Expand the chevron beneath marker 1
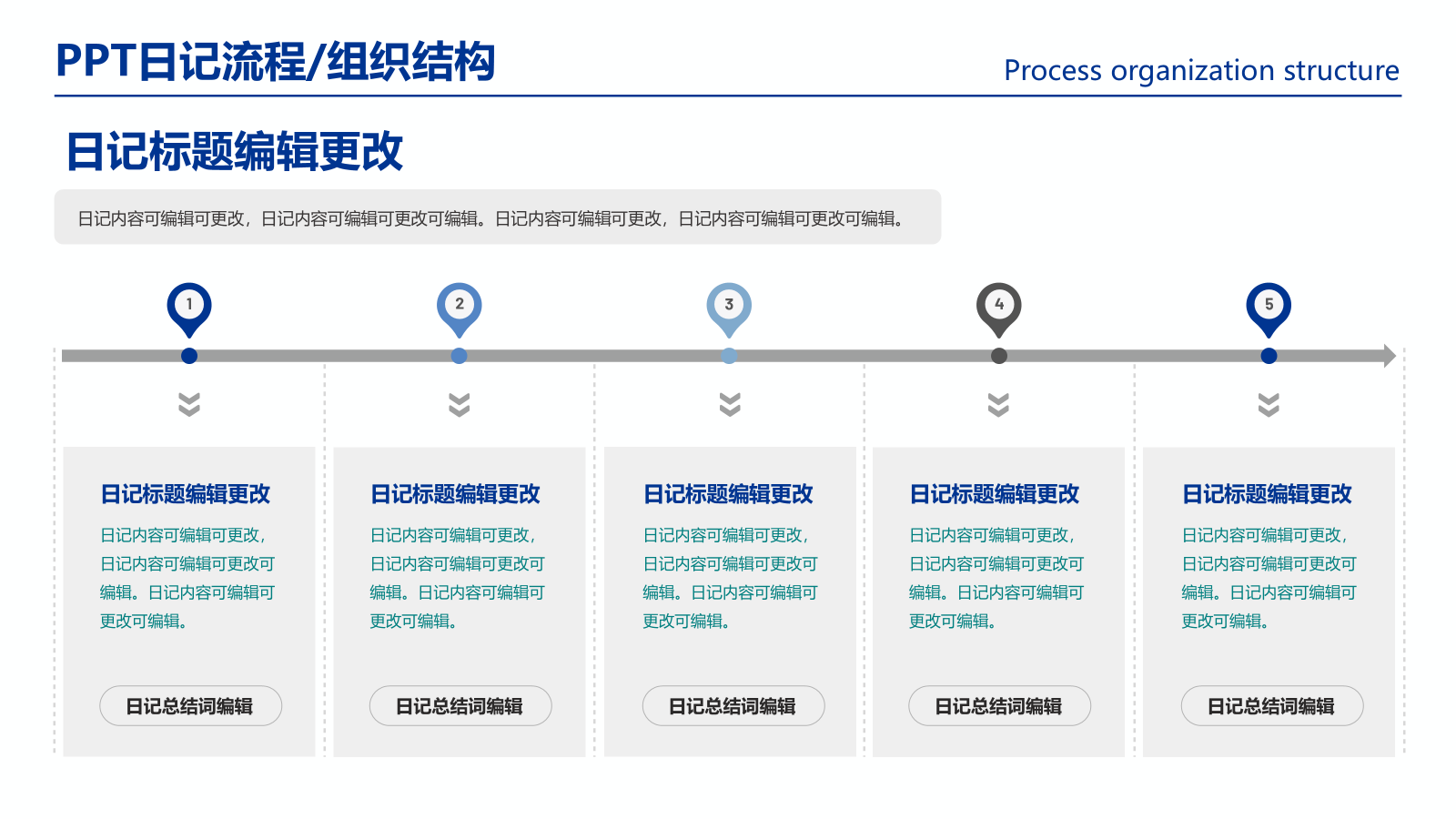1456x819 pixels. 188,406
